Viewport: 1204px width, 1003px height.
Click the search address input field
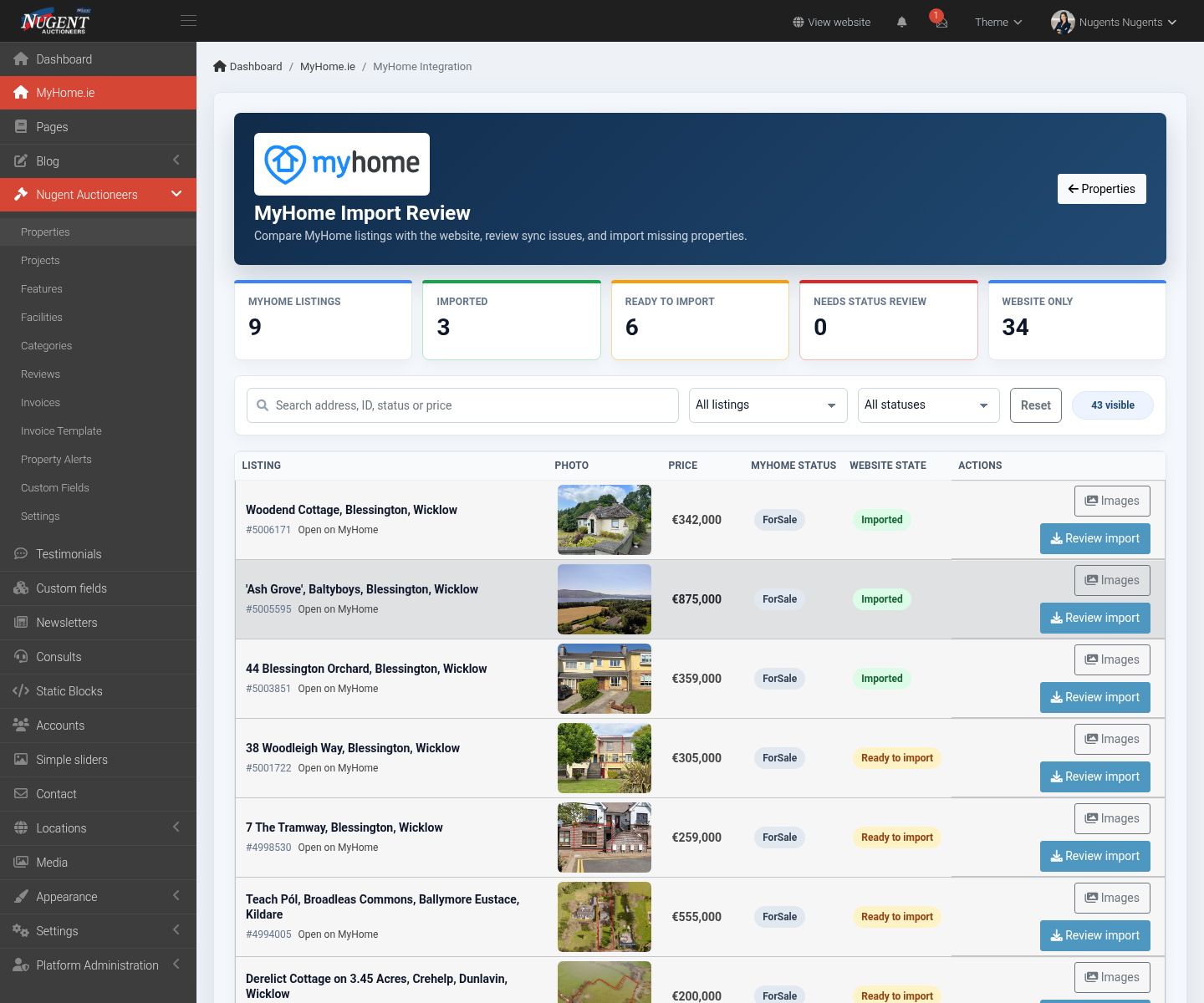(462, 405)
